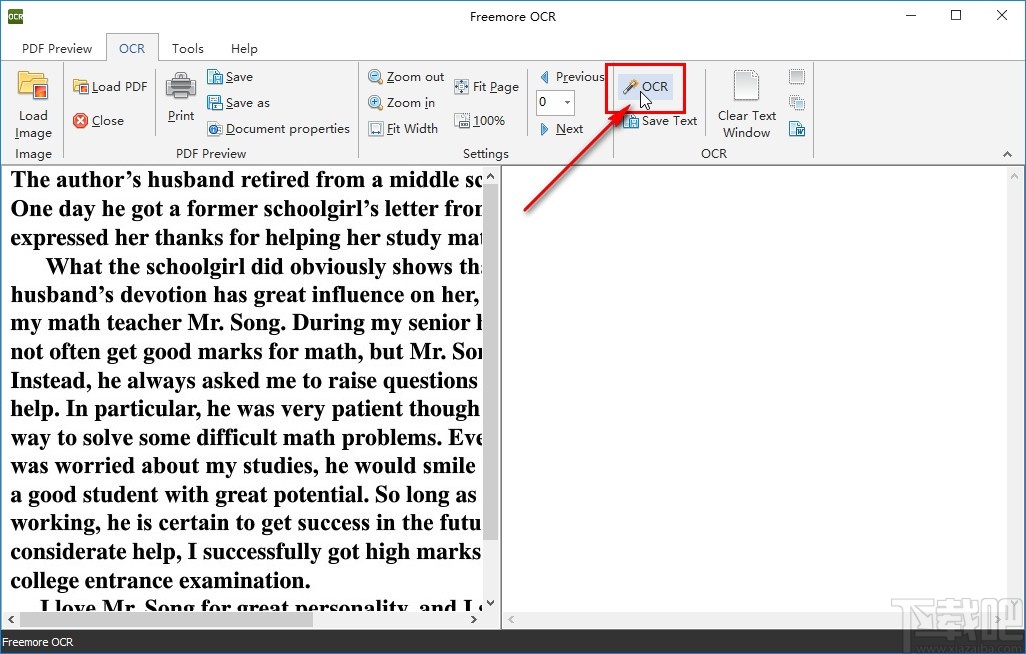Export recognized text to Word icon

tap(796, 130)
